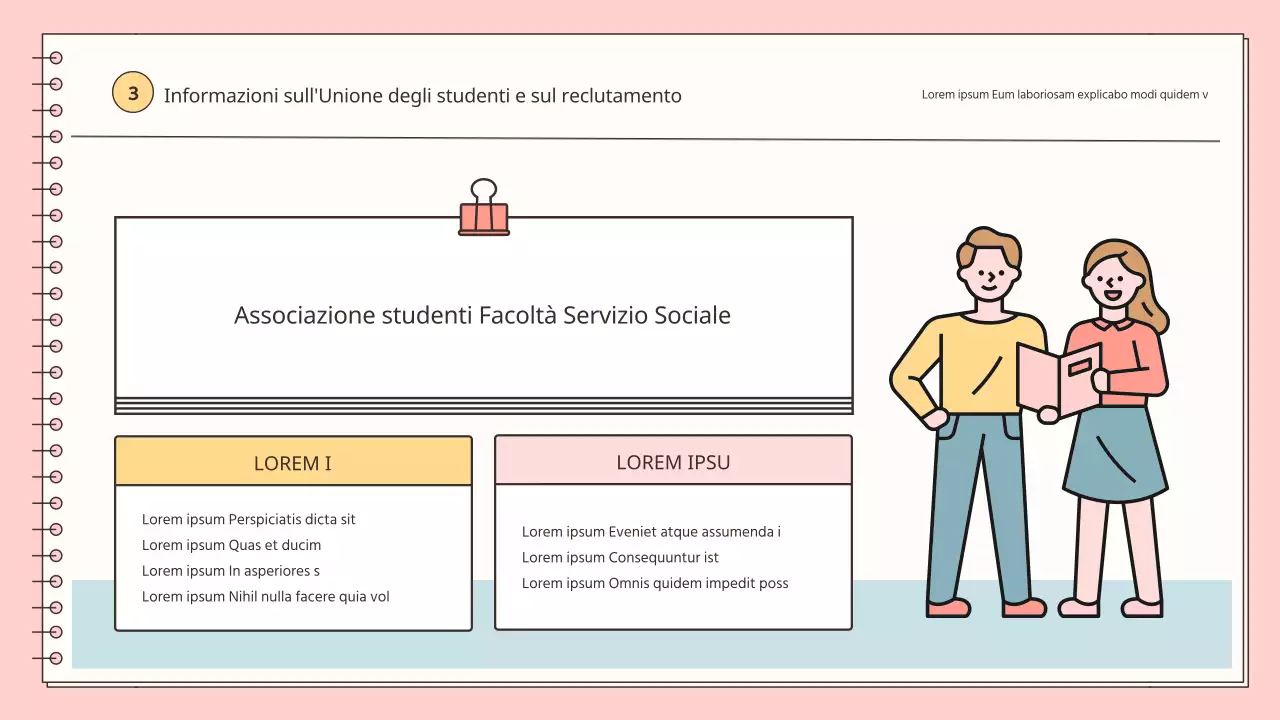Click the 'Lorem ipsum Nihil nulla facere' line
1280x720 pixels.
click(x=265, y=597)
